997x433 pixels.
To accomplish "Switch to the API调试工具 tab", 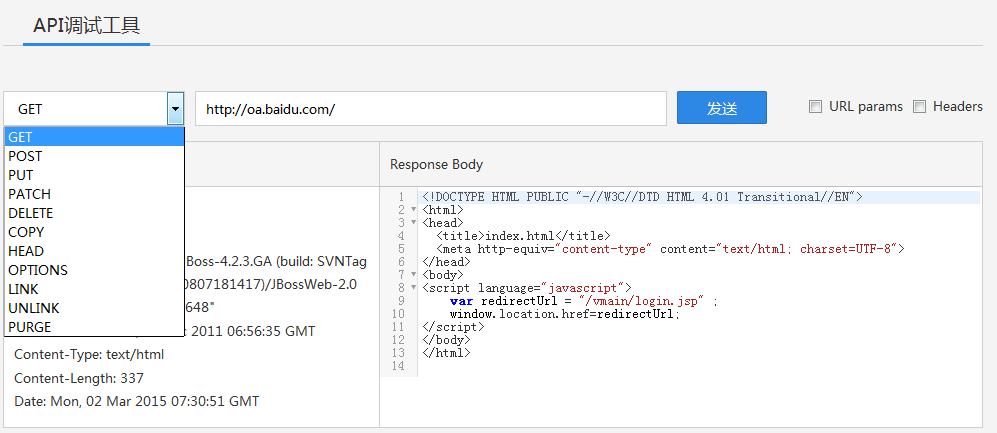I will pos(86,25).
